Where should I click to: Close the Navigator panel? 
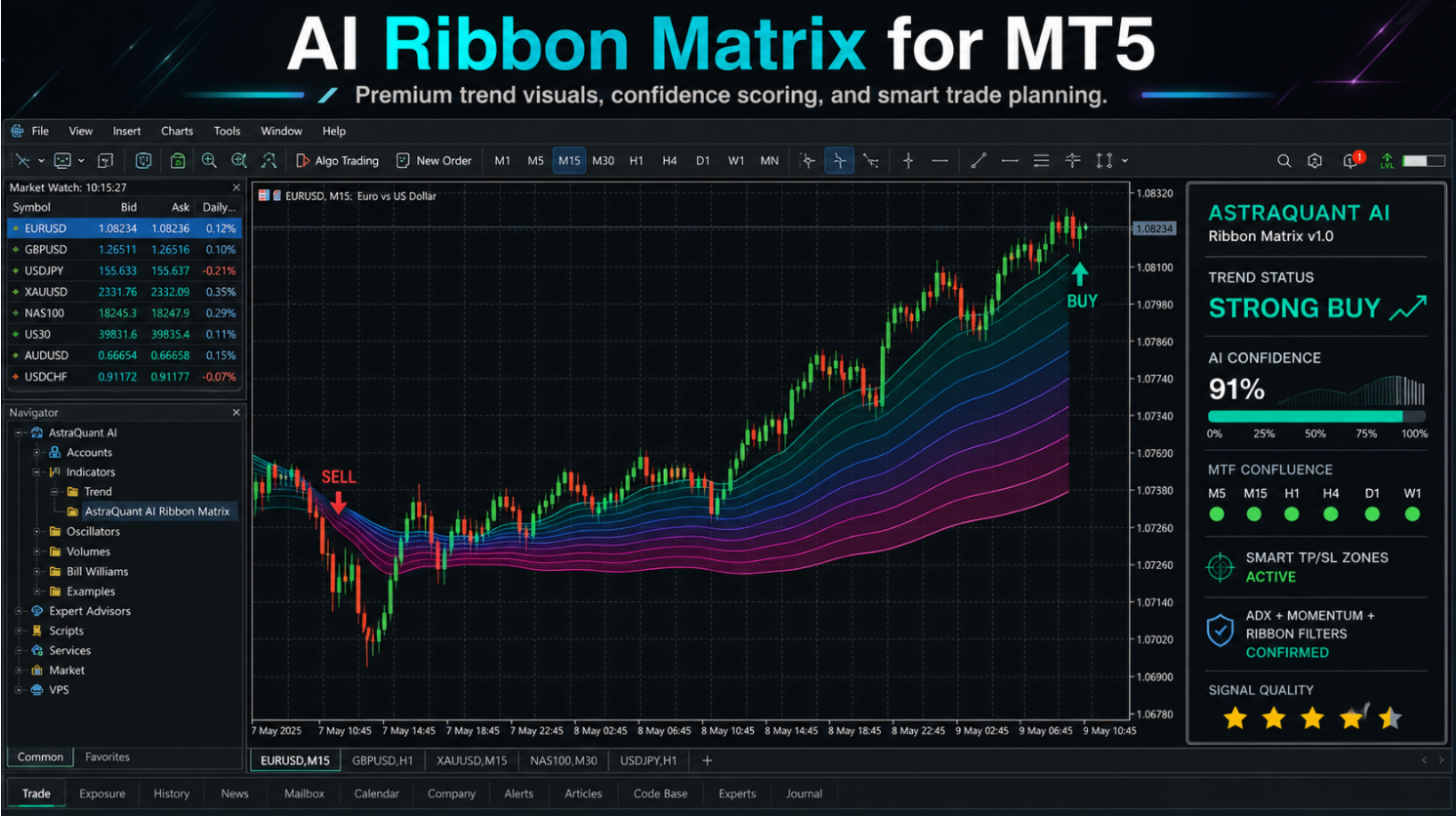click(235, 413)
